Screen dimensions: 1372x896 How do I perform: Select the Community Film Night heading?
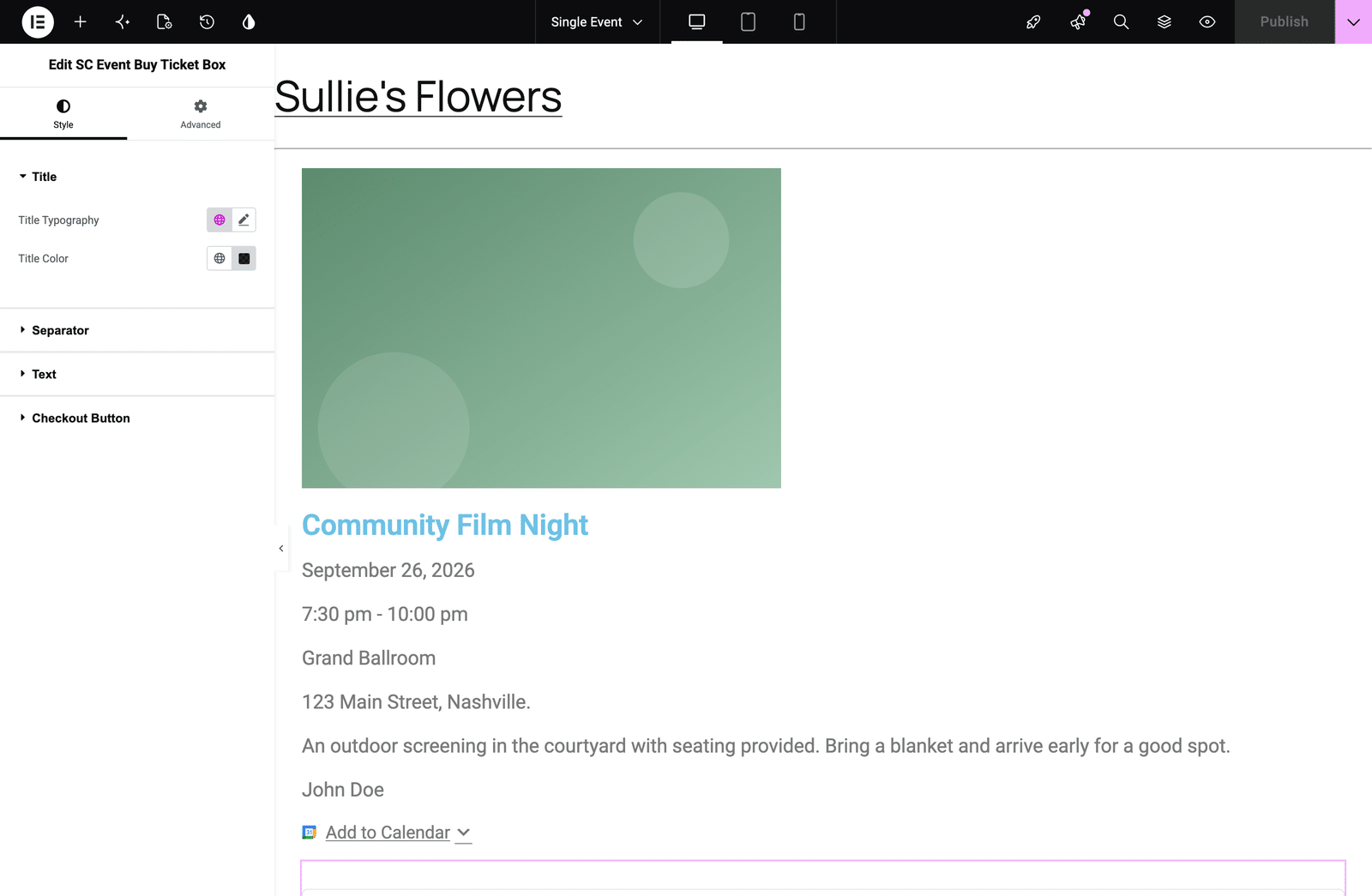pyautogui.click(x=445, y=525)
